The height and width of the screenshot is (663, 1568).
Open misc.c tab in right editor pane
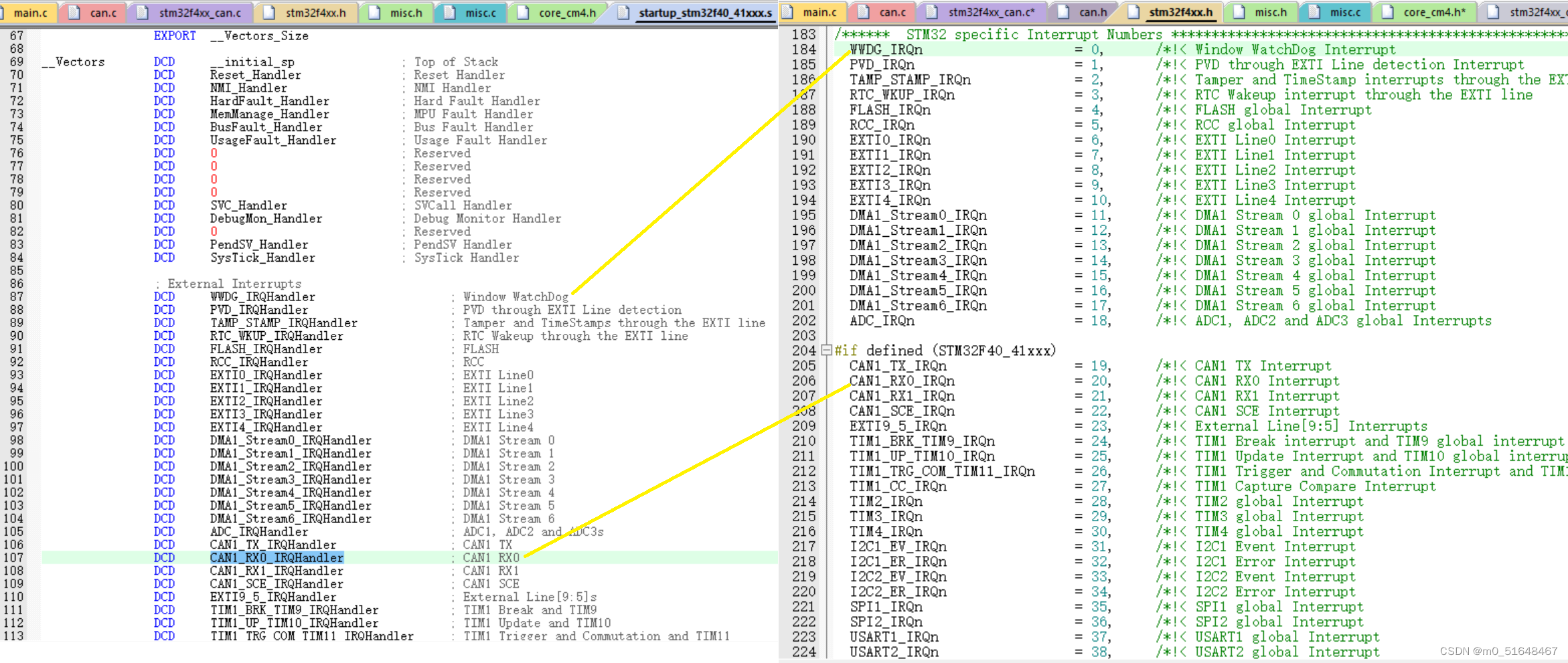[1336, 12]
